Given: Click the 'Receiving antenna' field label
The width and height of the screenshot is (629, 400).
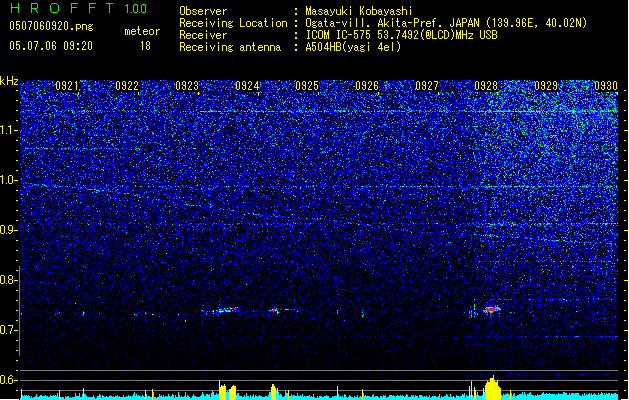Looking at the screenshot, I should pyautogui.click(x=230, y=47).
